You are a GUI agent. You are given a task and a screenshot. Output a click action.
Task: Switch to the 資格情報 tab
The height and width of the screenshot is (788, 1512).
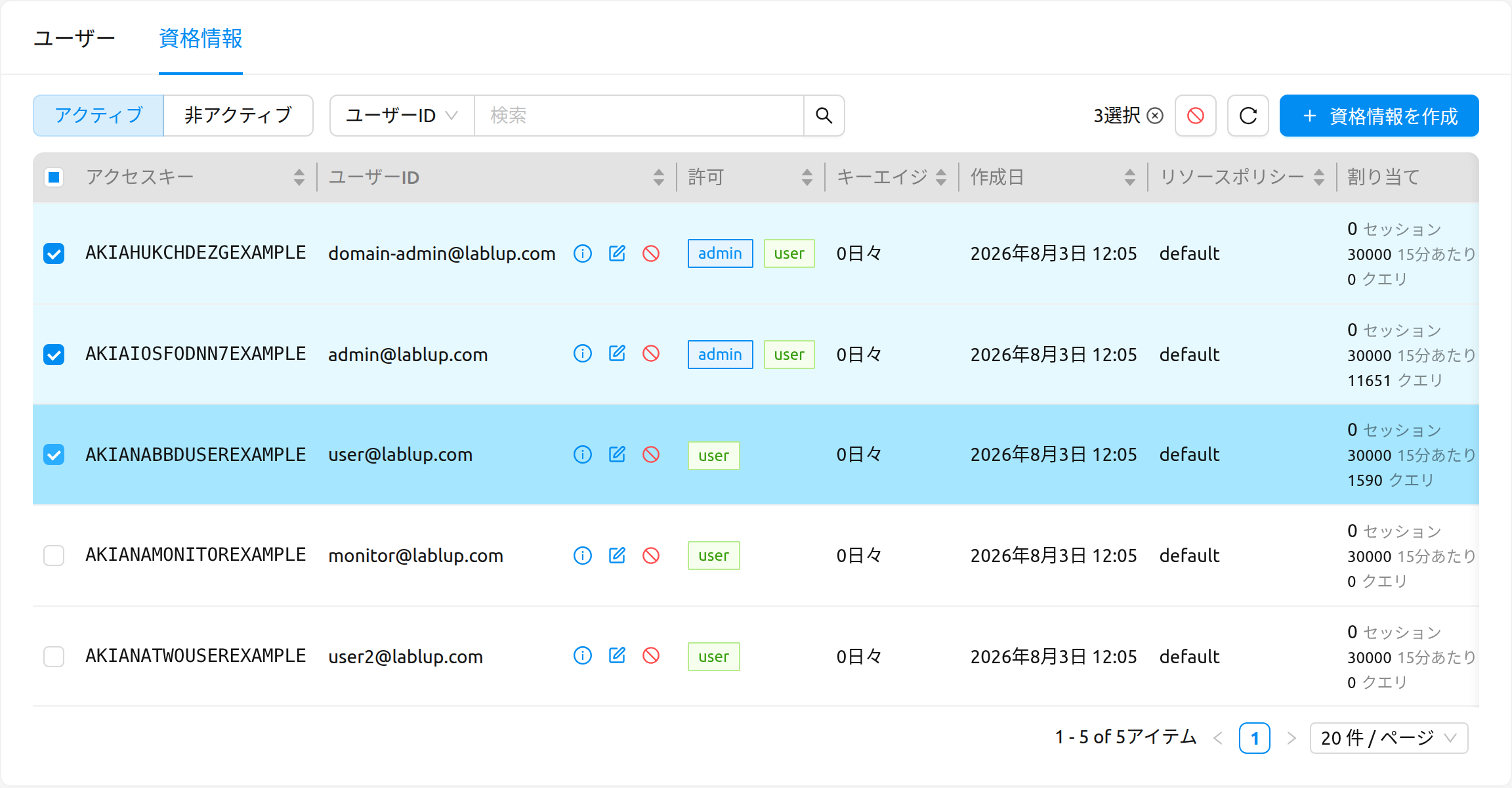point(201,39)
